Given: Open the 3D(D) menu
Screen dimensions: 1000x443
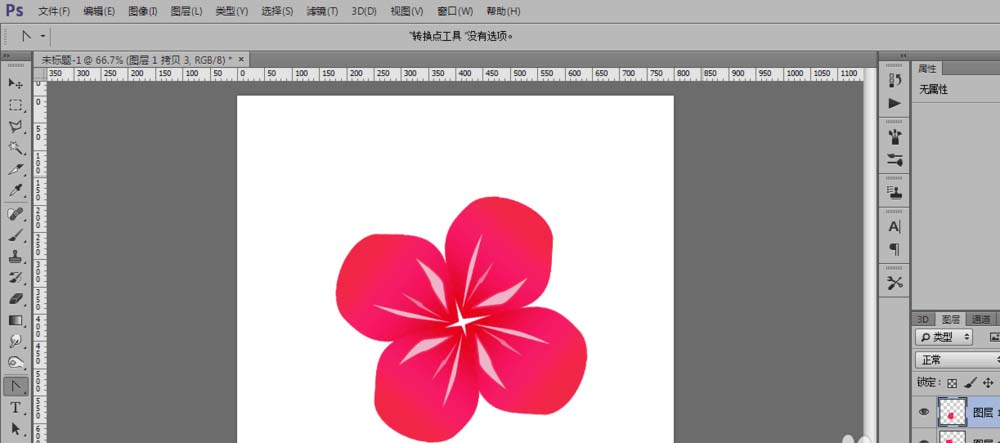Looking at the screenshot, I should tap(364, 11).
